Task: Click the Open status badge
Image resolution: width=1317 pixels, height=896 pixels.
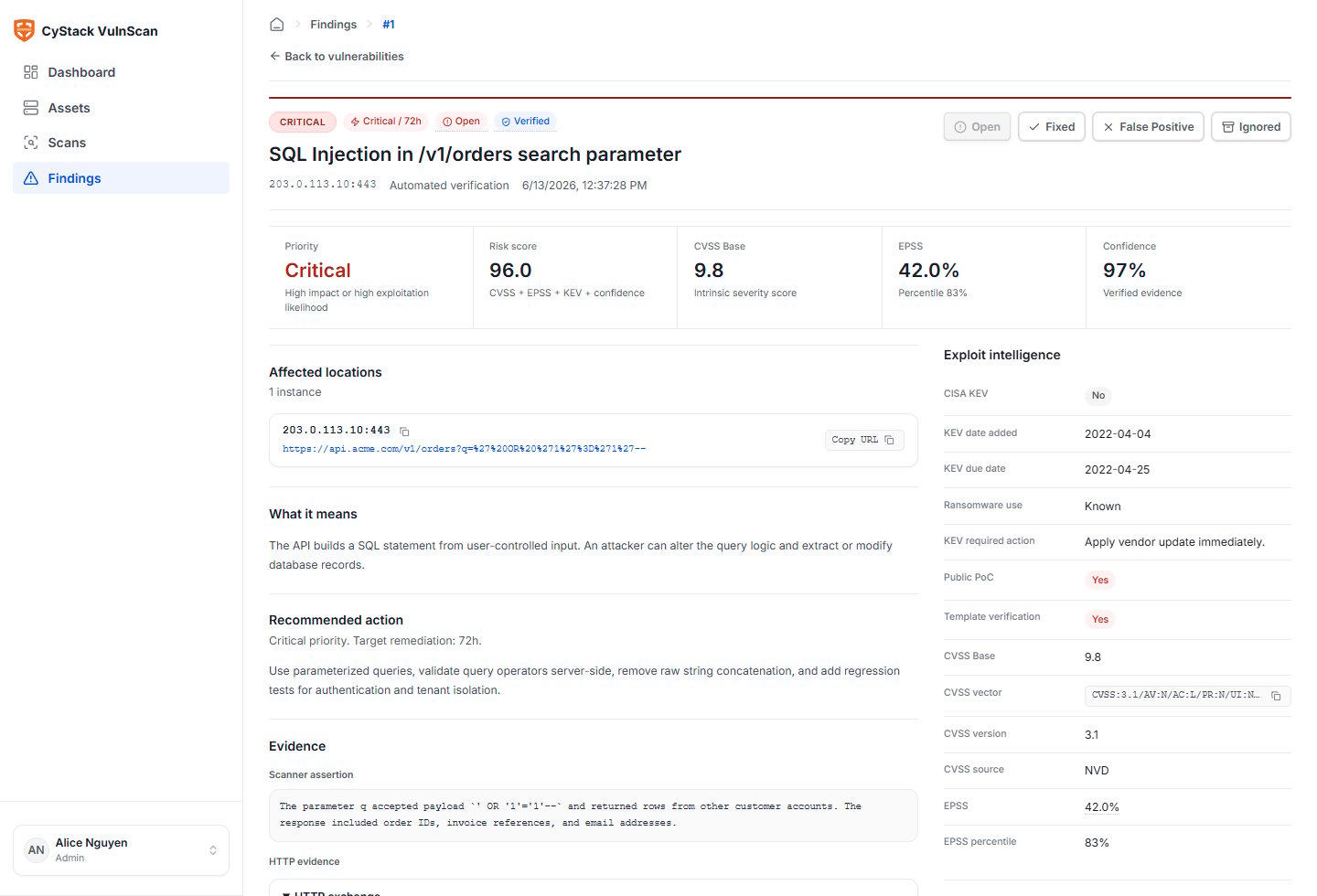Action: 461,121
